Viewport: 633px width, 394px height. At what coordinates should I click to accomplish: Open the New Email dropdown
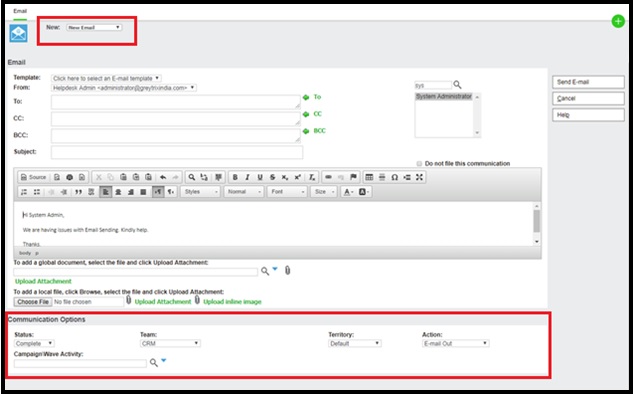(94, 27)
